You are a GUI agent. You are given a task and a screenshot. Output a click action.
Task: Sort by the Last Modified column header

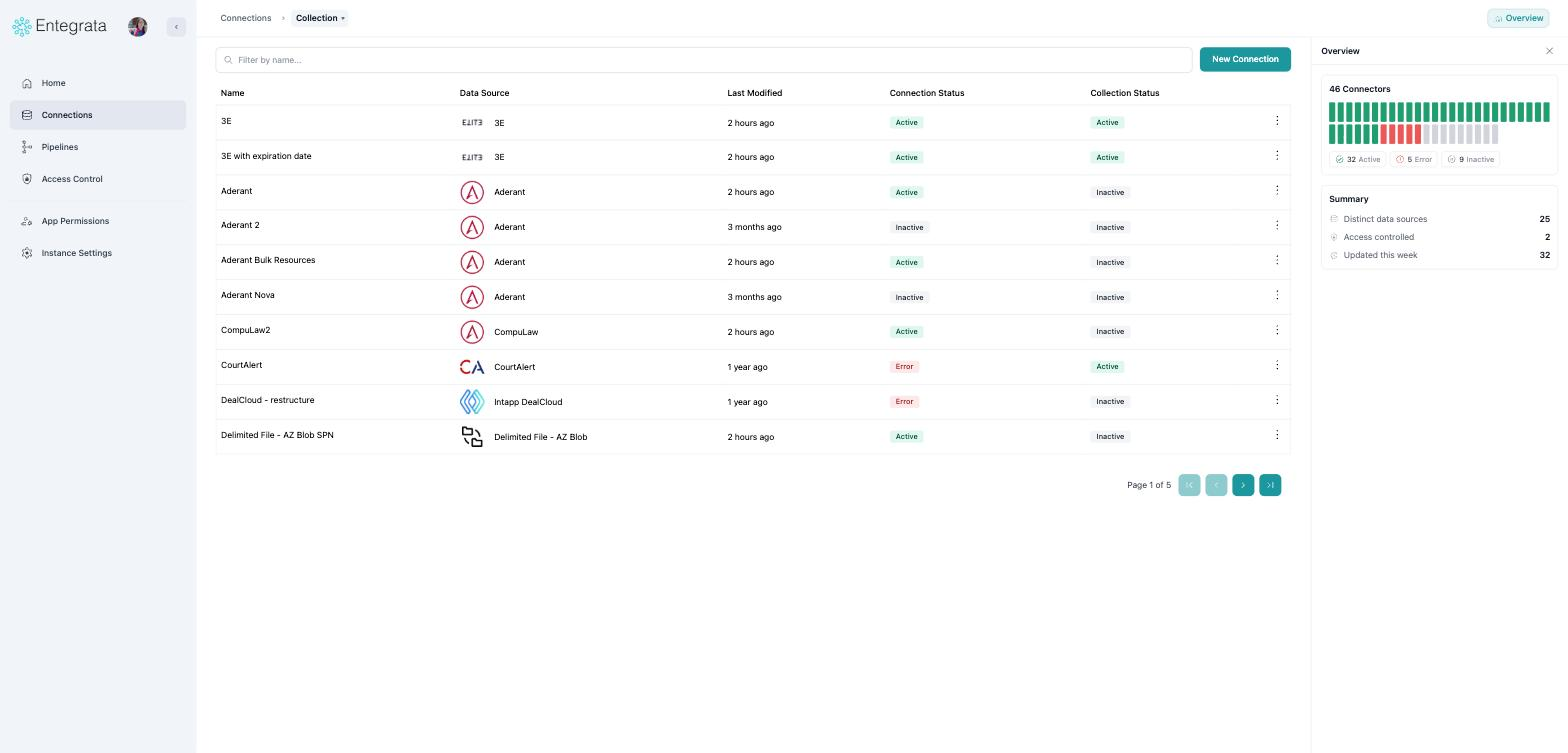tap(755, 93)
